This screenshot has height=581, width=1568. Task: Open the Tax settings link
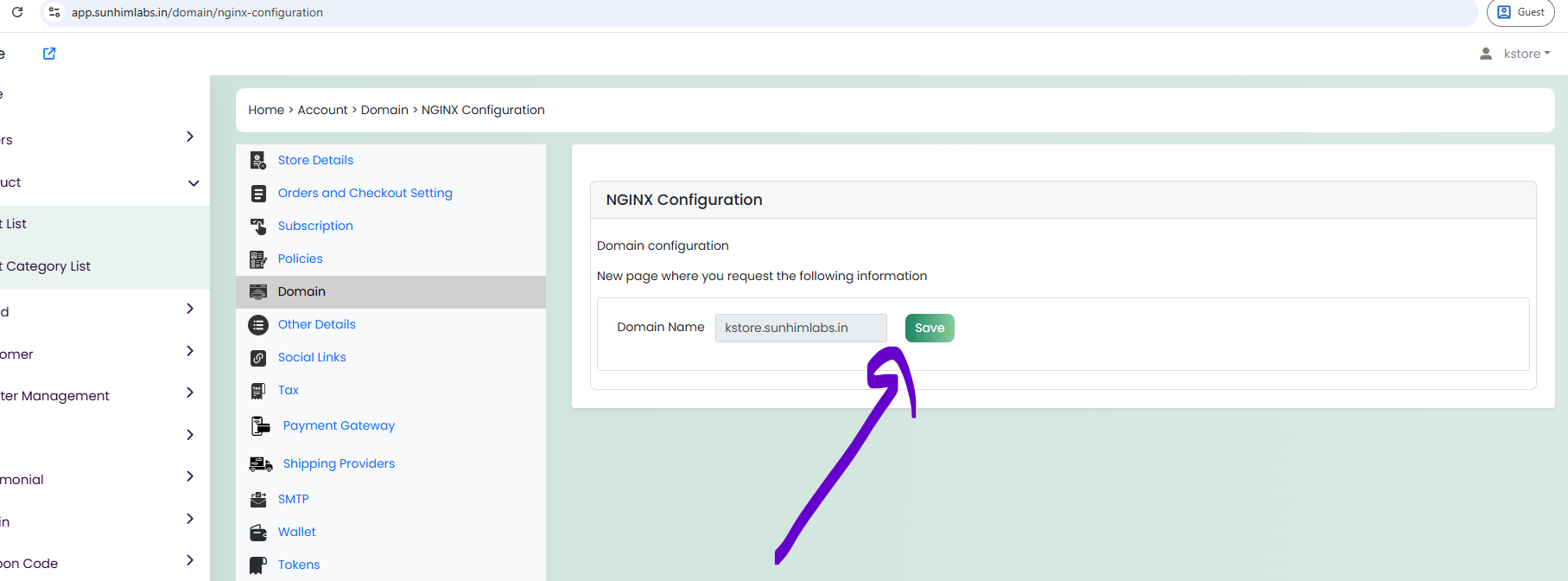(x=289, y=390)
